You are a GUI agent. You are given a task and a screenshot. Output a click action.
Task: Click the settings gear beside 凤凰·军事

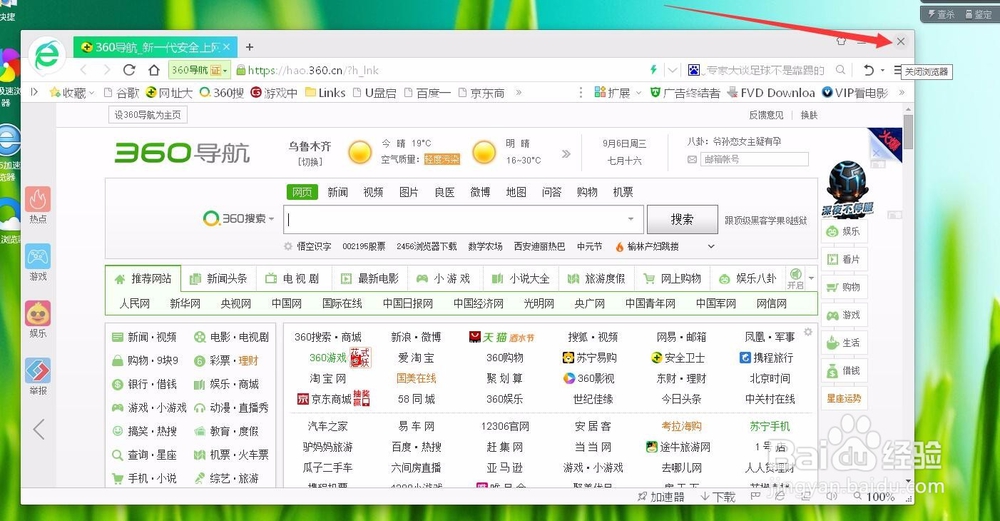[x=808, y=332]
